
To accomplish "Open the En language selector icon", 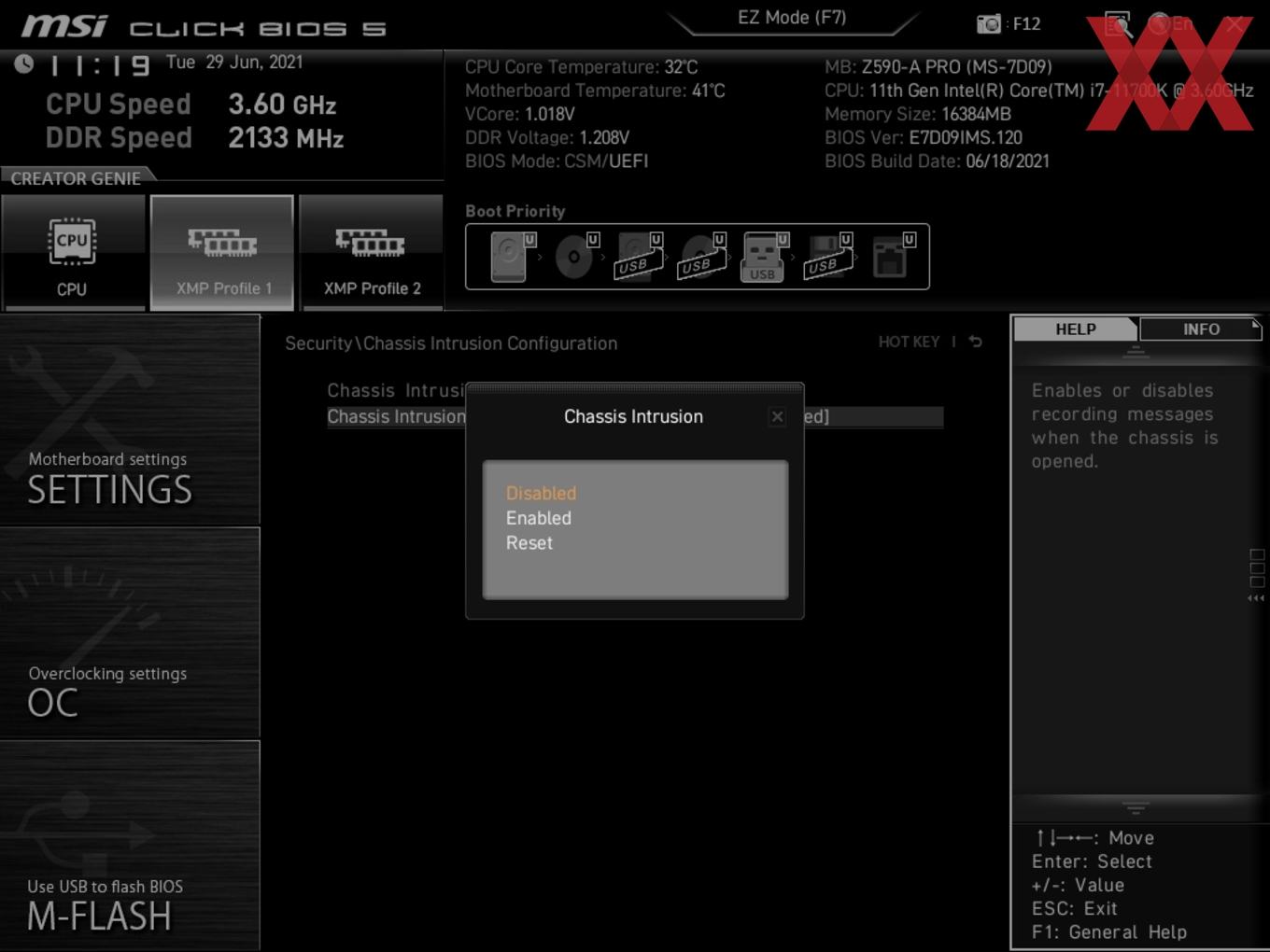I will tap(1170, 24).
